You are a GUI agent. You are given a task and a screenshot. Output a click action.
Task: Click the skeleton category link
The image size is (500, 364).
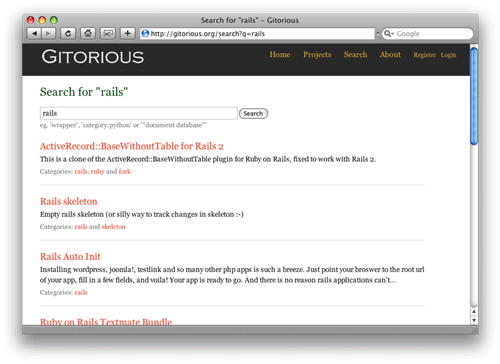113,227
